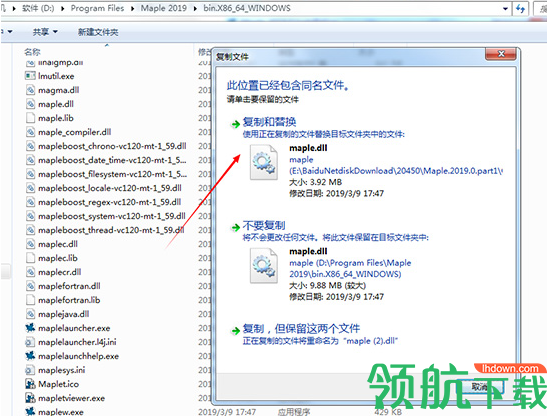
Task: Click the lmutil.exe file icon
Action: click(30, 76)
